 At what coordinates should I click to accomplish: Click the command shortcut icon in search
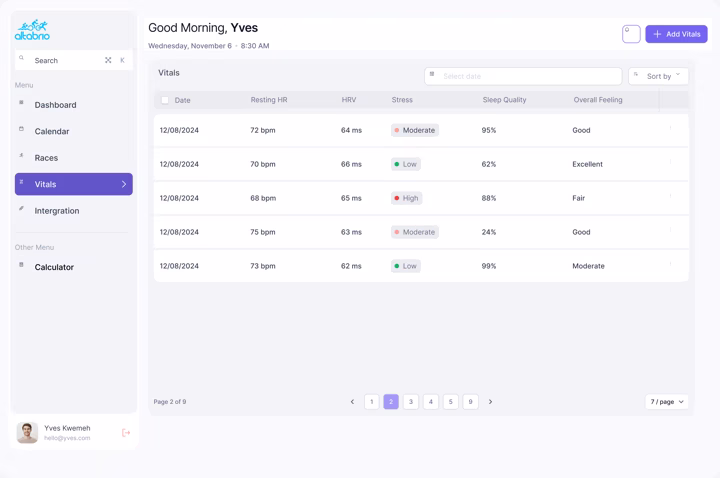pyautogui.click(x=108, y=60)
